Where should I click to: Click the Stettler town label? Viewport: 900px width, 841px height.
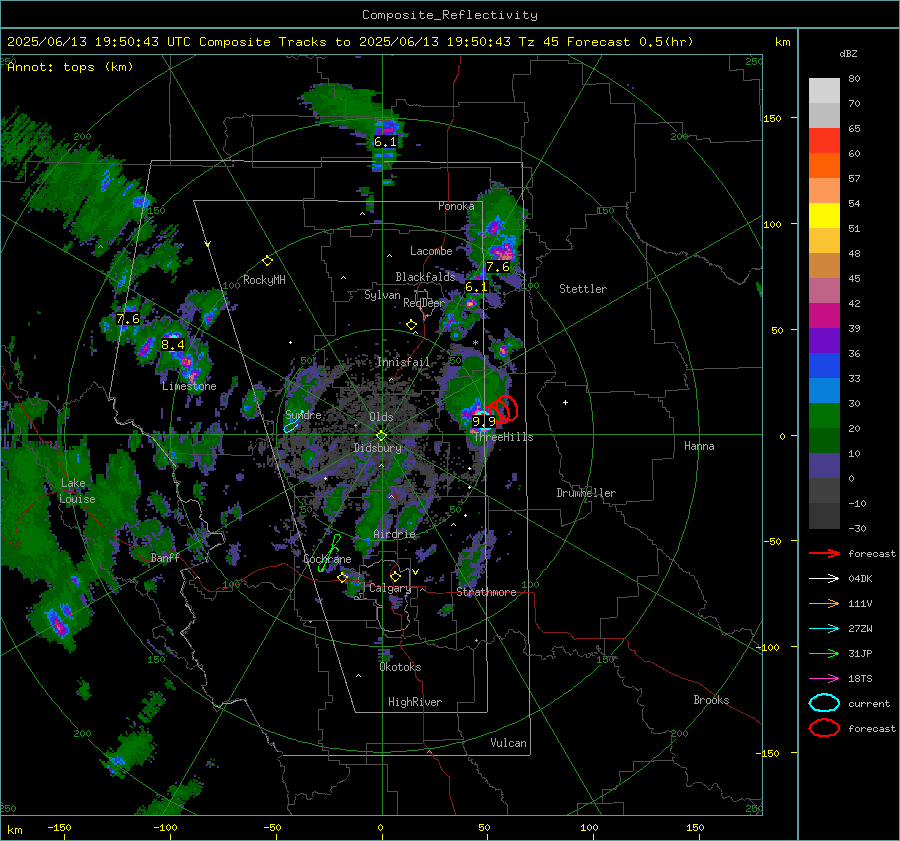pyautogui.click(x=583, y=289)
